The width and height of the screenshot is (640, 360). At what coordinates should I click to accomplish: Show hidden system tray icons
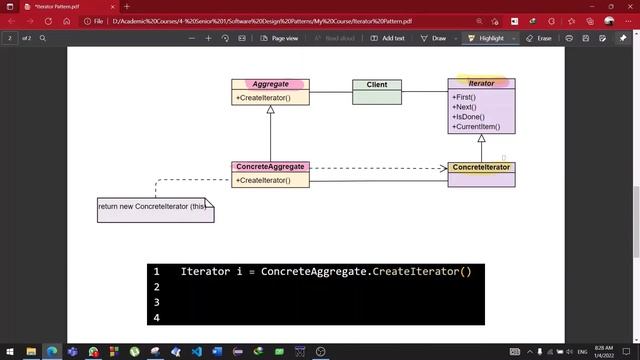pos(529,351)
